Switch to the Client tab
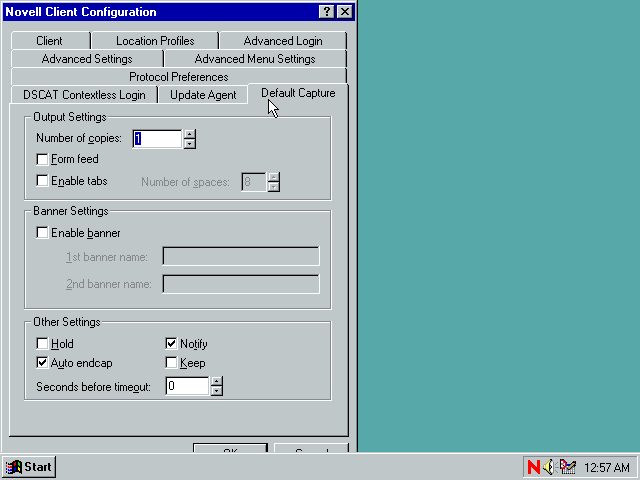640x480 pixels. [x=50, y=41]
